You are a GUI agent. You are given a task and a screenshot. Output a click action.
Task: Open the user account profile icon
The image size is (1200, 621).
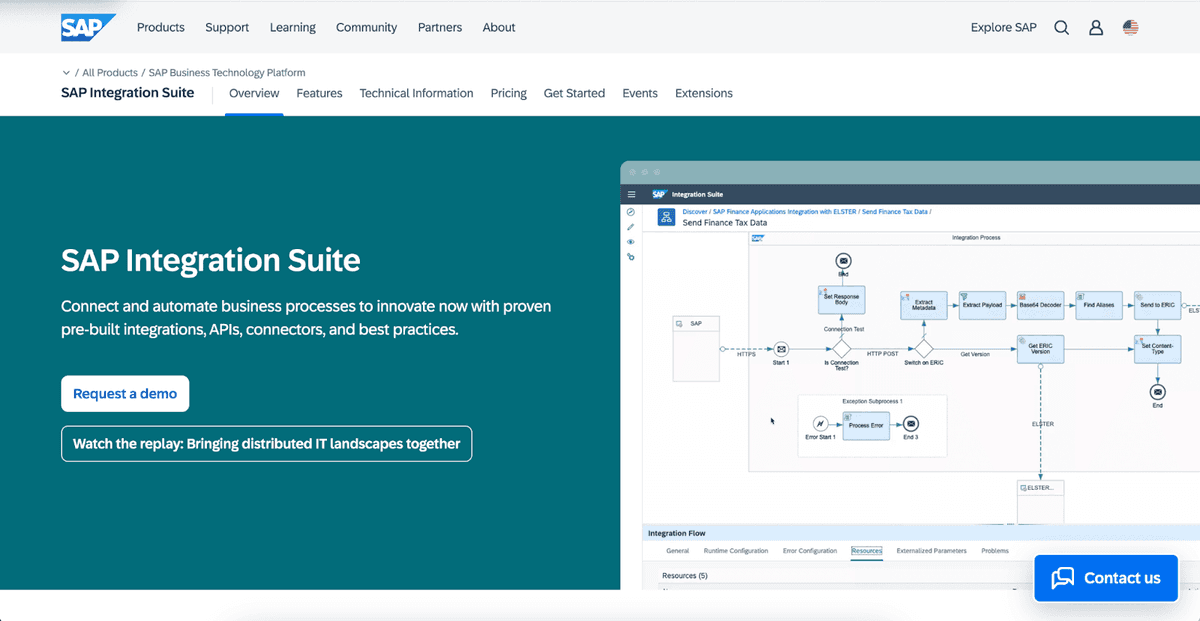(1096, 28)
